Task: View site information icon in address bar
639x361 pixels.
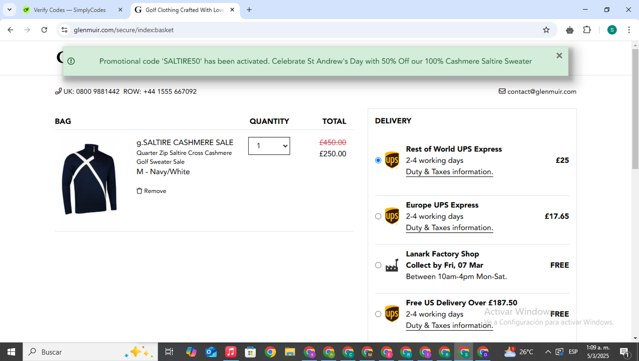Action: [x=64, y=30]
